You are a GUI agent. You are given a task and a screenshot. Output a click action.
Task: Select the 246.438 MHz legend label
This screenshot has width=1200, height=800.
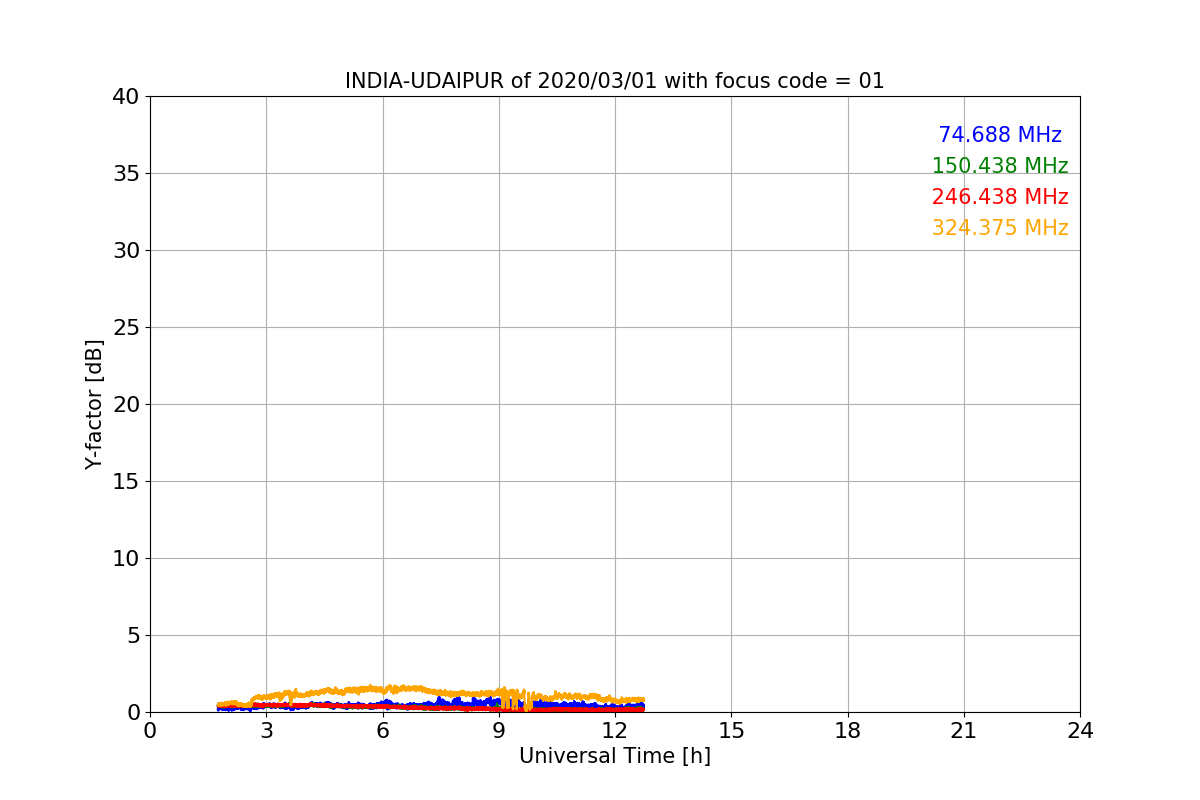[x=1000, y=197]
